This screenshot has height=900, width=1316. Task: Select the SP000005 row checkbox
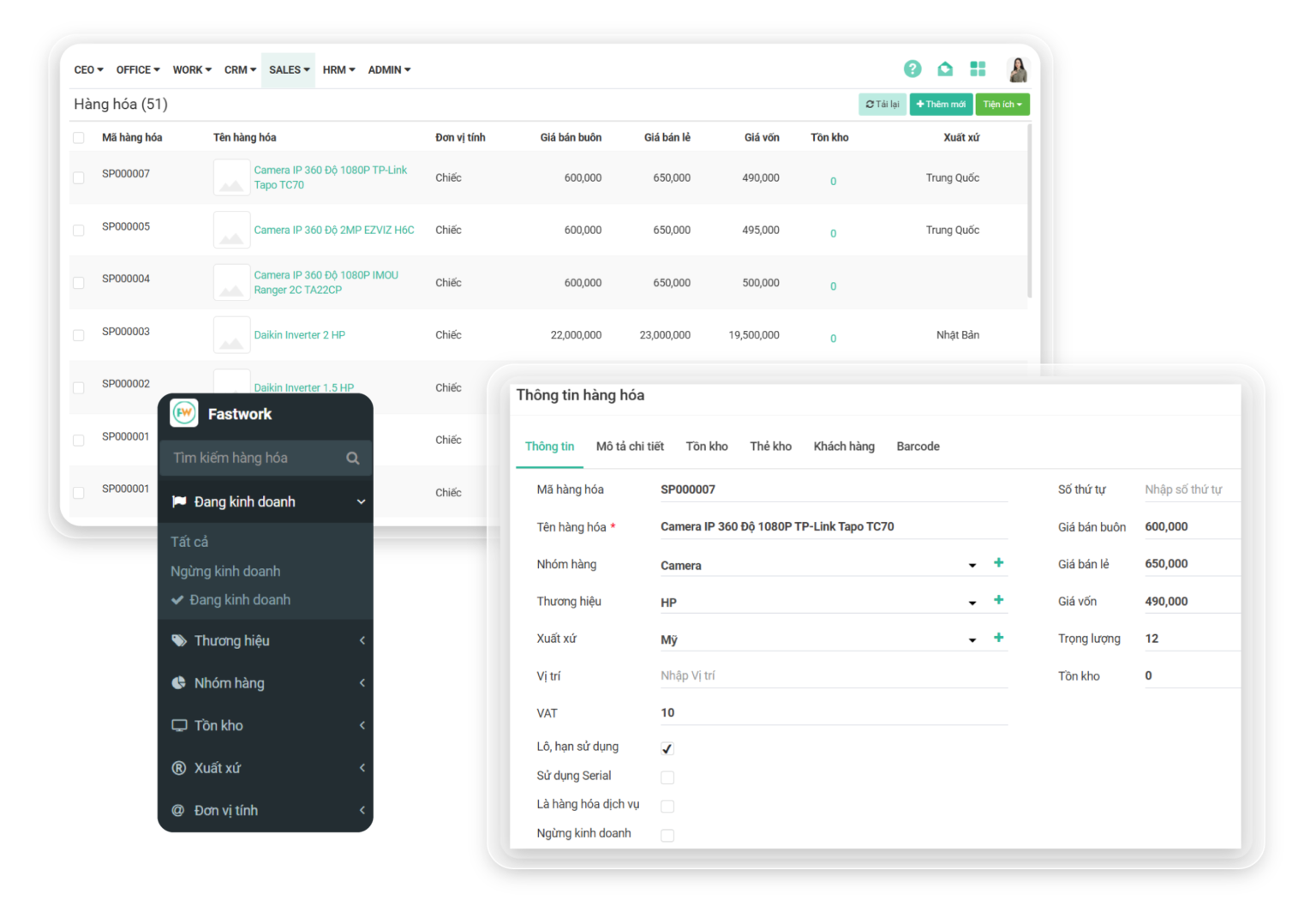[x=79, y=231]
